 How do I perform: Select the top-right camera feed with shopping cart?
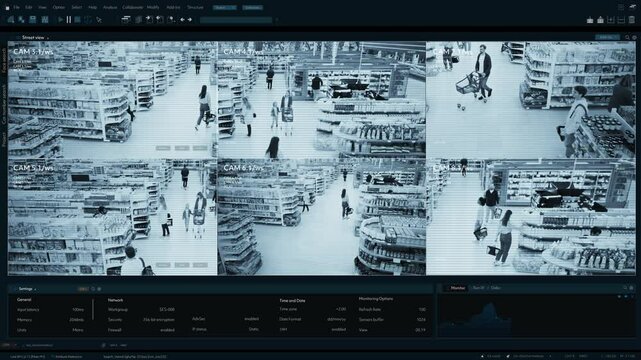coord(531,100)
